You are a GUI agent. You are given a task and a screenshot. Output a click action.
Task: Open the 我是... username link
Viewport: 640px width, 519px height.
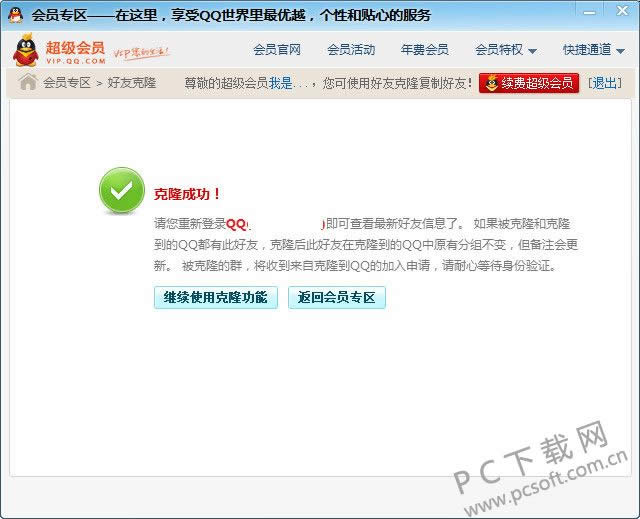(291, 83)
